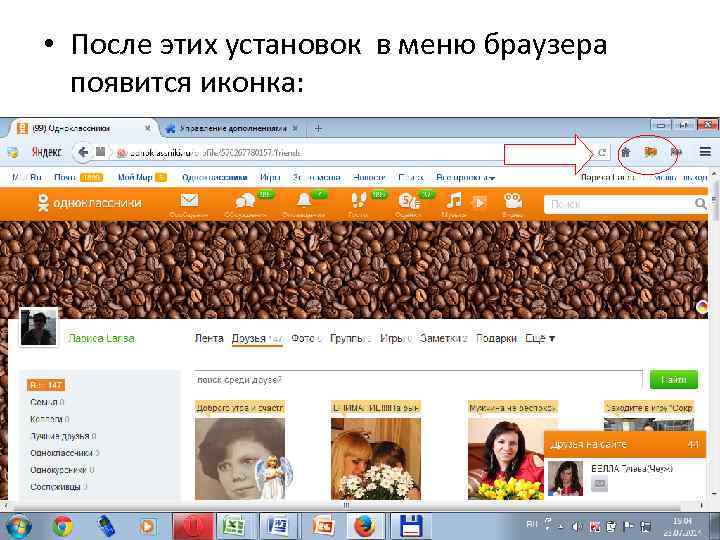Screen dimensions: 720x540
Task: Open the browser home page icon
Action: 625,152
